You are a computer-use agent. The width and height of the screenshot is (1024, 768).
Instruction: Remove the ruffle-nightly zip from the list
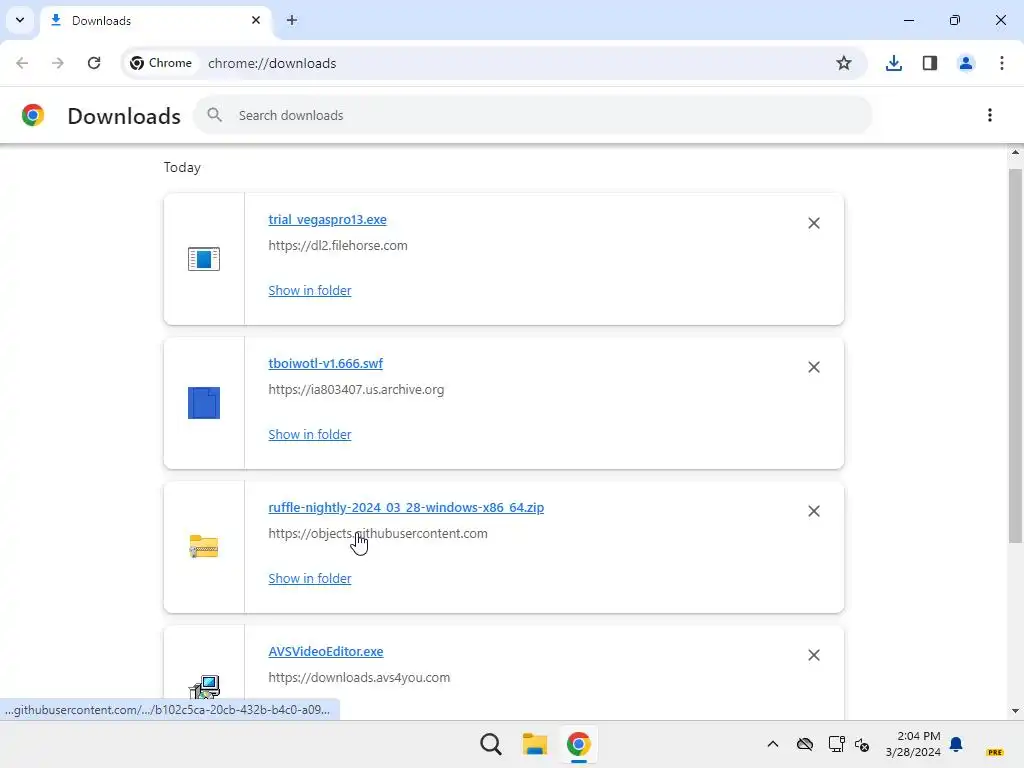pyautogui.click(x=814, y=511)
